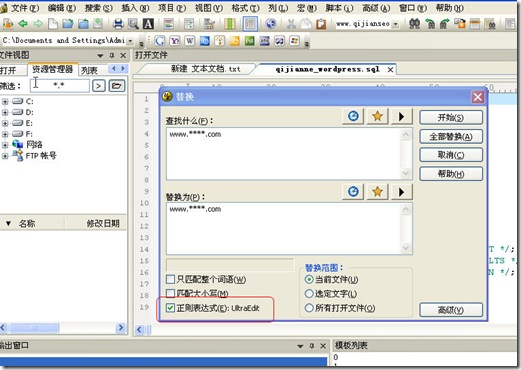Click the bold A font toolbar icon
The width and height of the screenshot is (521, 370).
[x=148, y=24]
